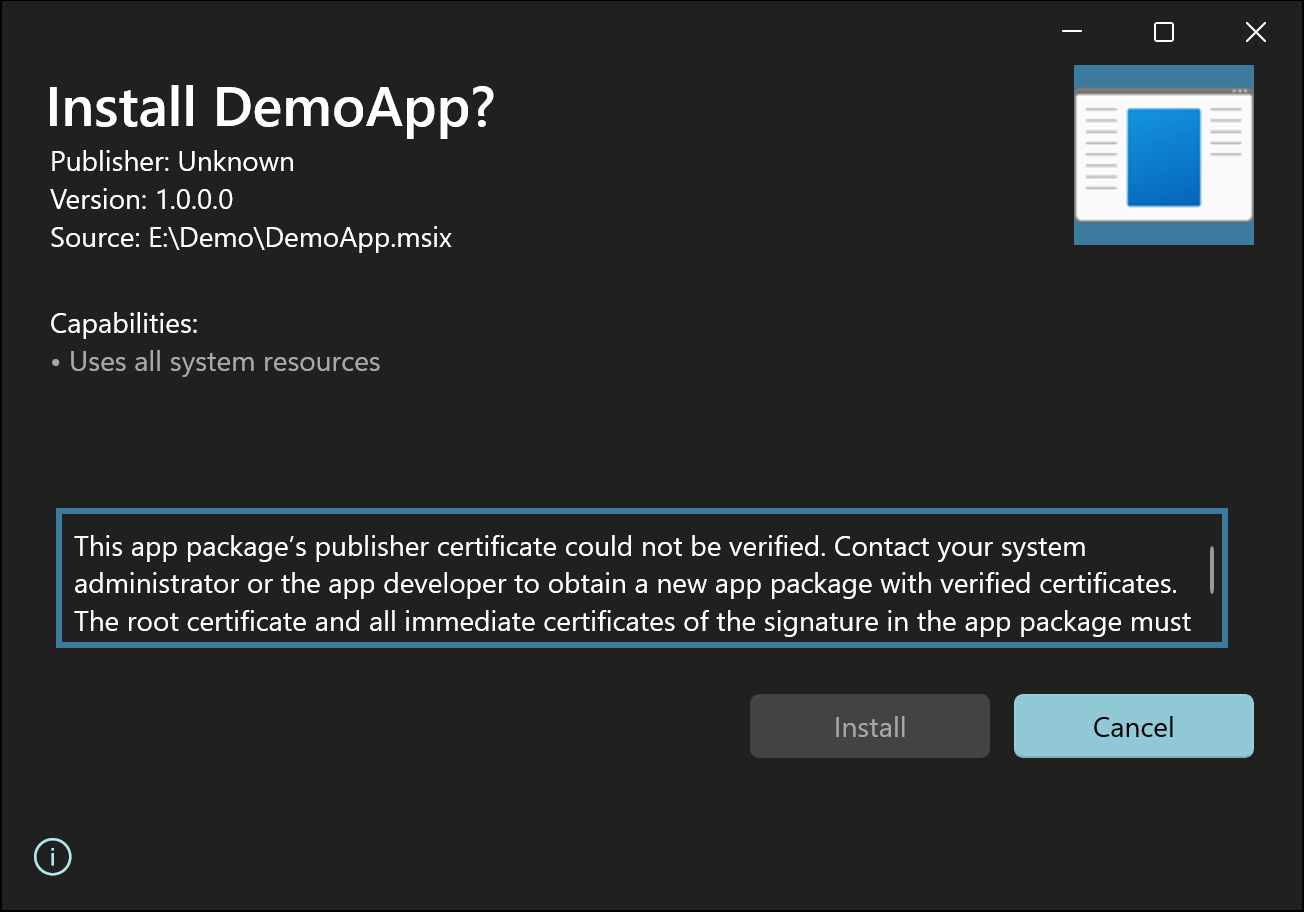
Task: Click the error message scrollbar thumb
Action: [1212, 570]
